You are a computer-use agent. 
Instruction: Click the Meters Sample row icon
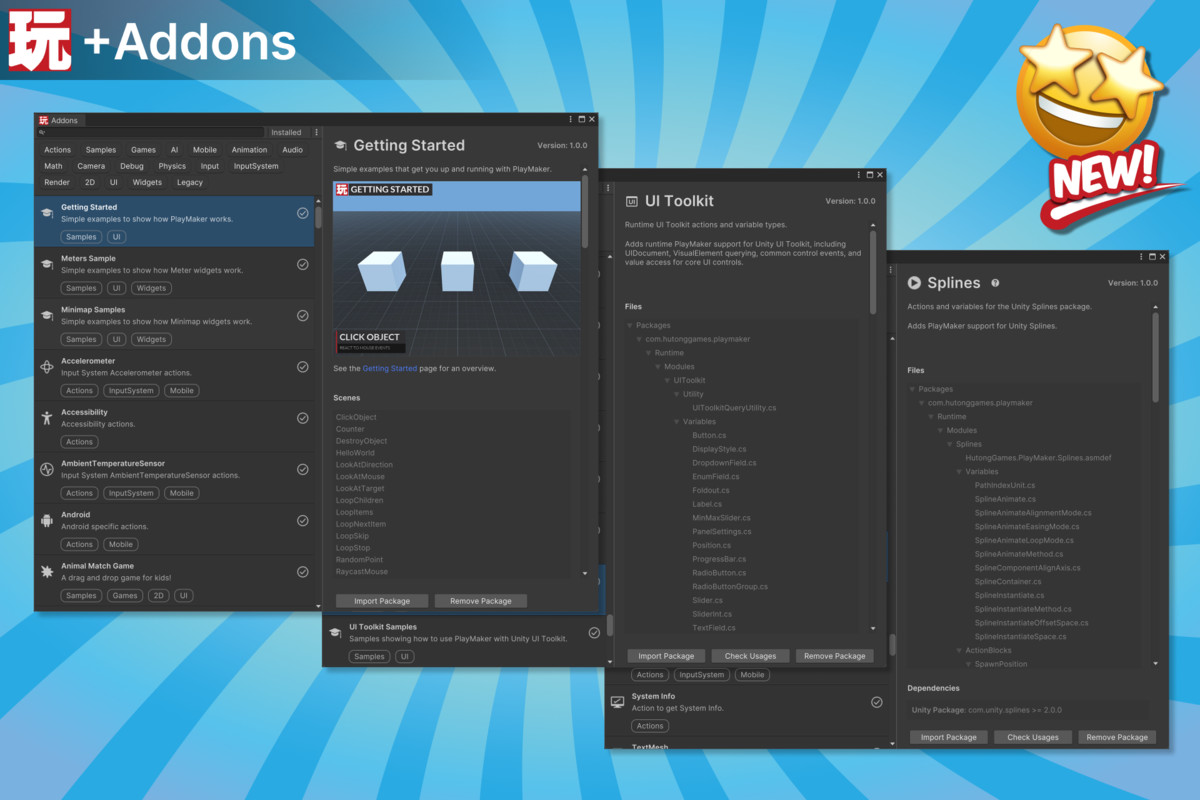pos(46,264)
